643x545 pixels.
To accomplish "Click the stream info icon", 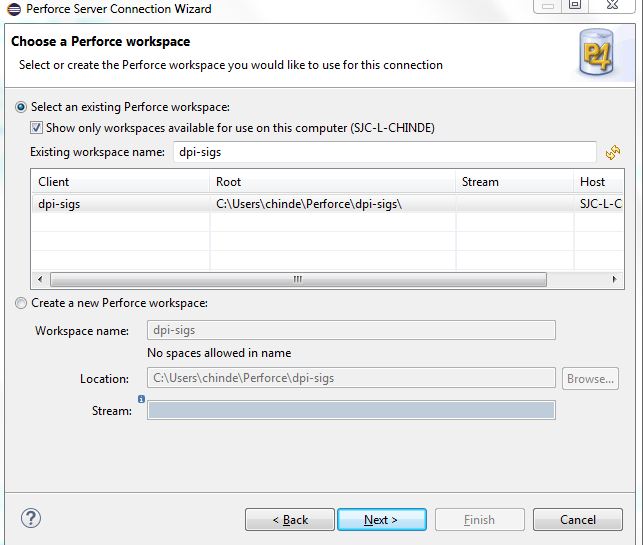I will [141, 399].
